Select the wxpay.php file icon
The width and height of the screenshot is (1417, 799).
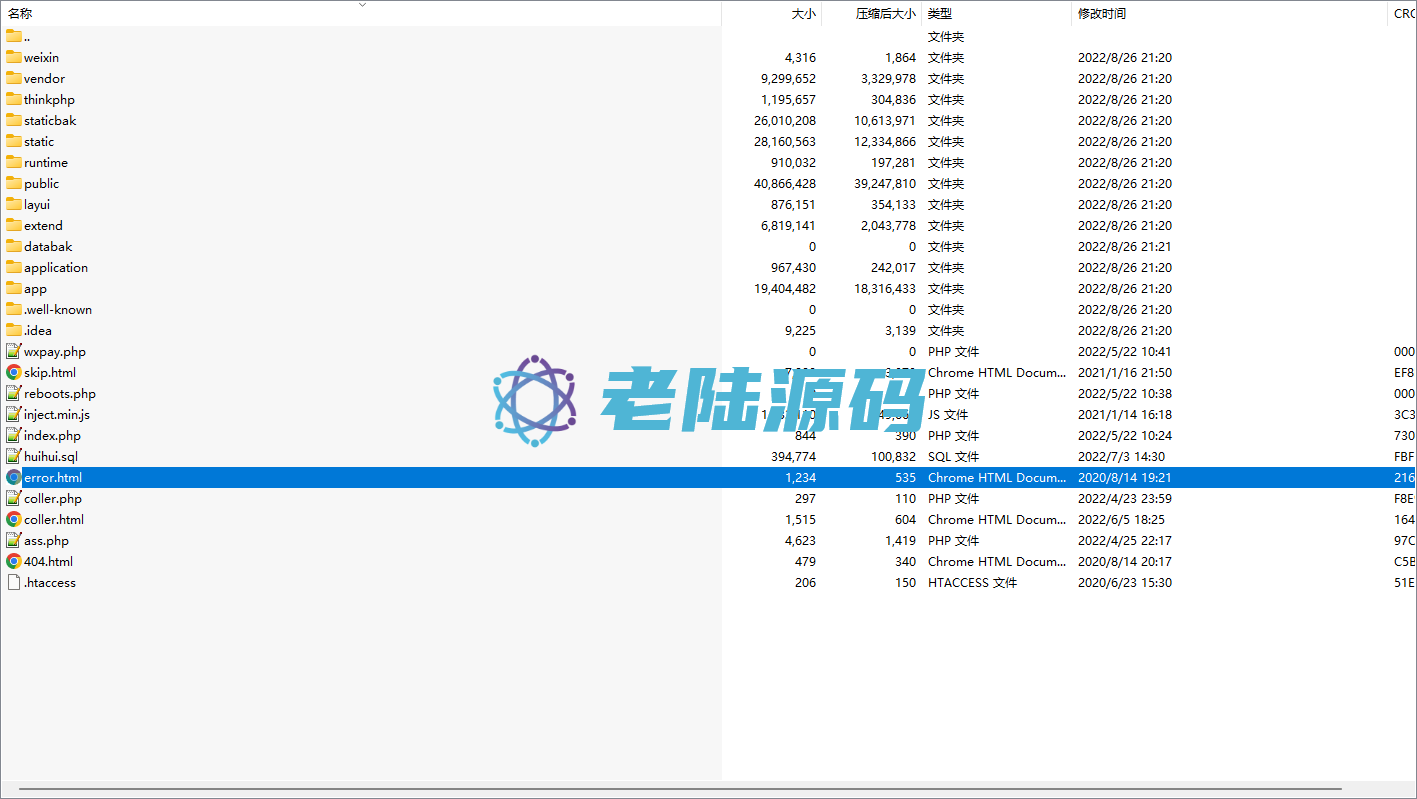tap(14, 351)
